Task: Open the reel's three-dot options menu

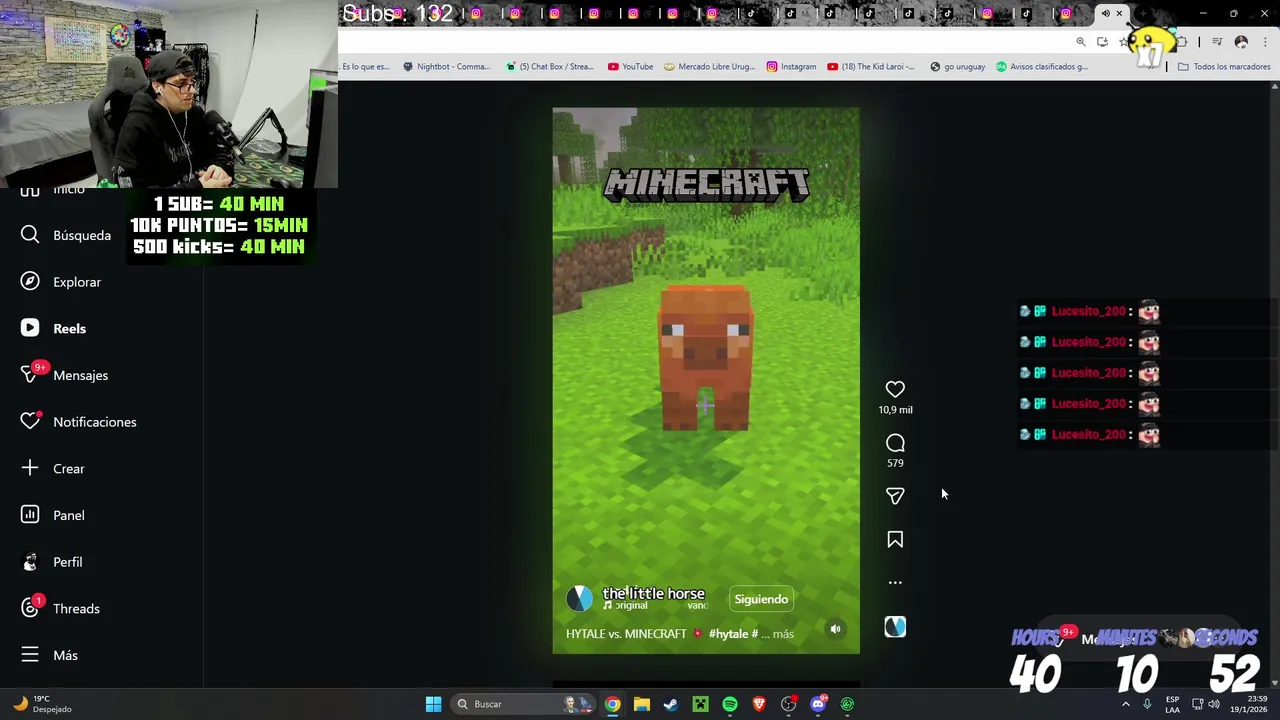Action: tap(895, 582)
